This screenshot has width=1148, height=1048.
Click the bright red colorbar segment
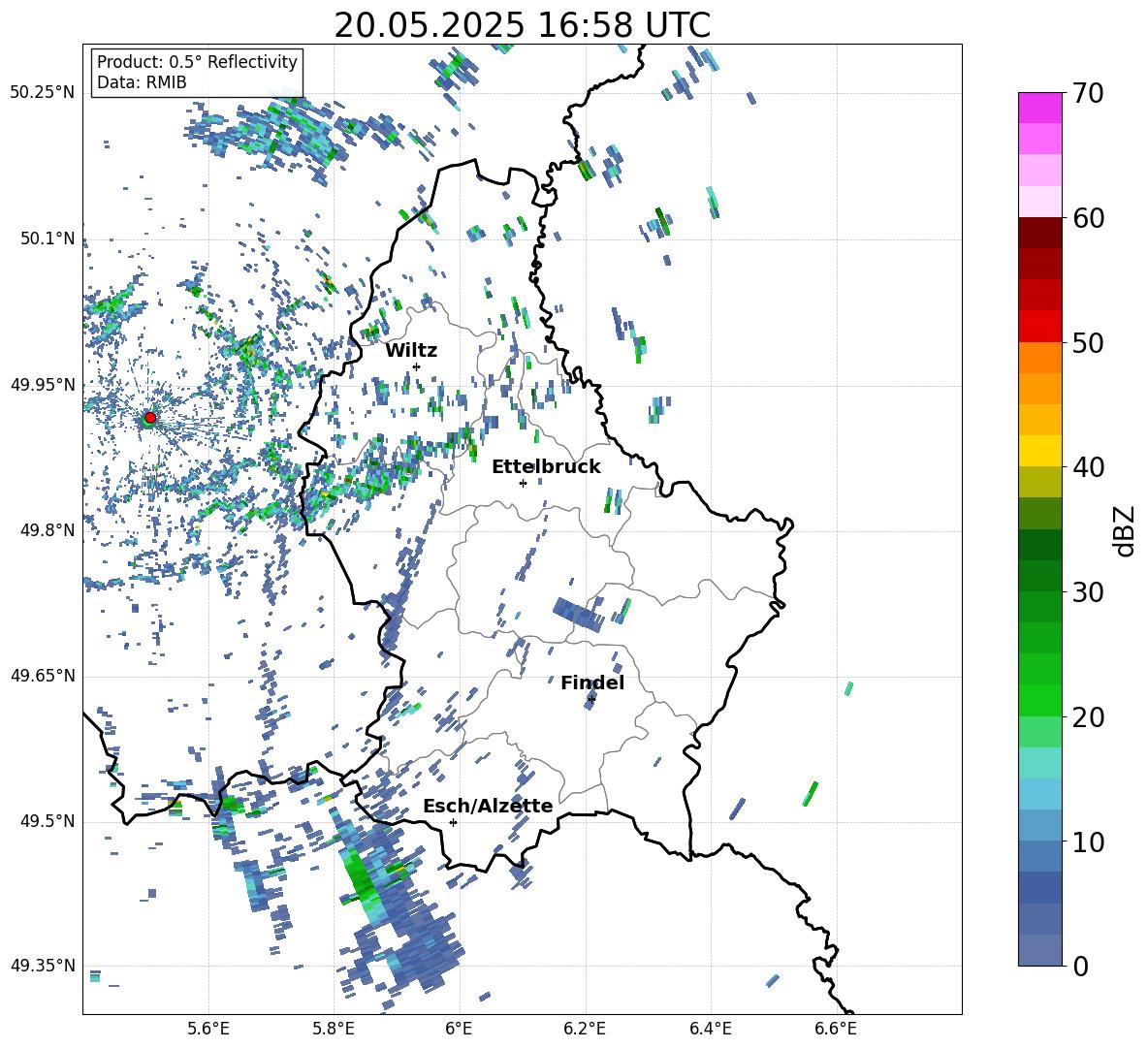coord(1039,327)
